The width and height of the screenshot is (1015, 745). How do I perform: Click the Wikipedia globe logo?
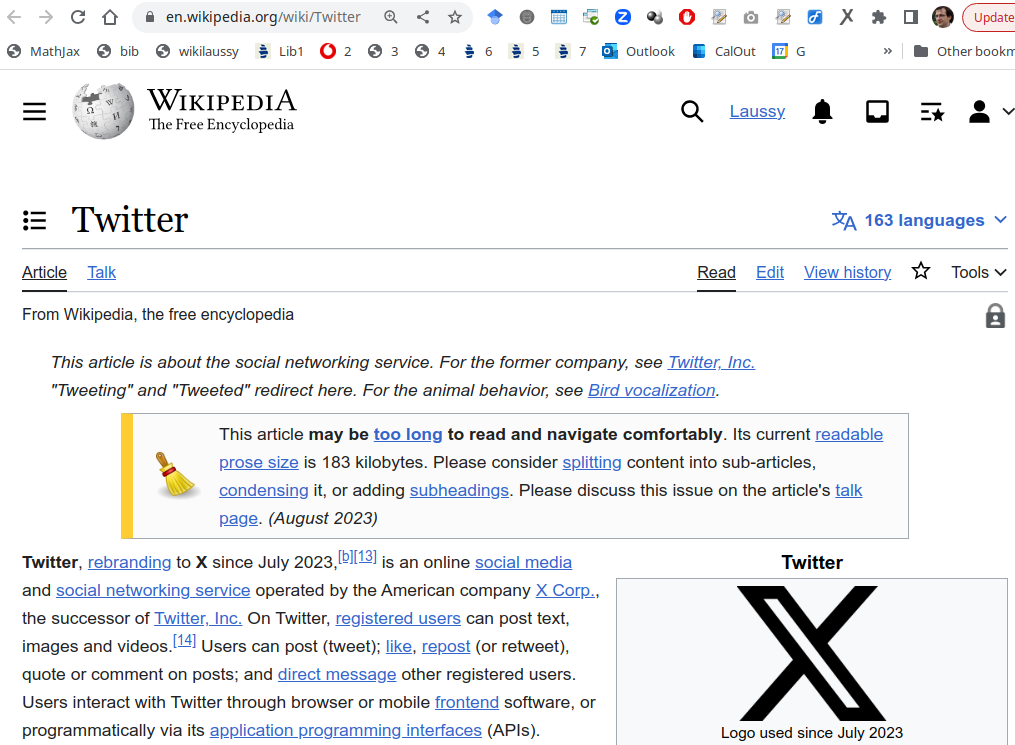(103, 111)
